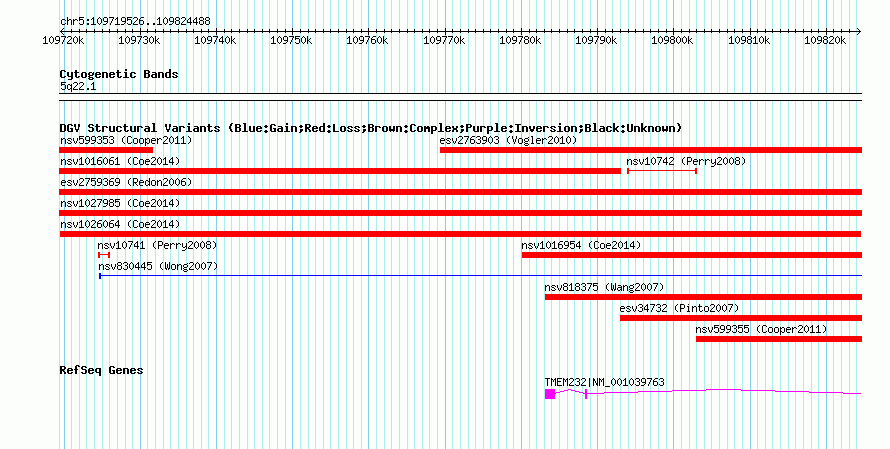Click the nsv1016061 red loss bar
The height and width of the screenshot is (449, 890).
[x=340, y=171]
